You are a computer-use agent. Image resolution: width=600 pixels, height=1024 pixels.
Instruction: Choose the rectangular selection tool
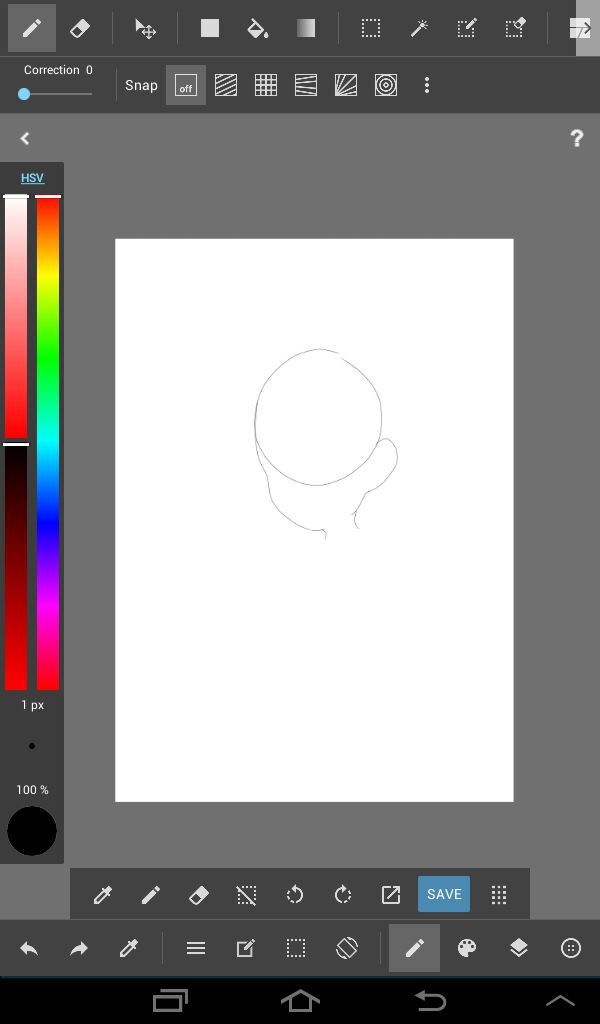(371, 28)
